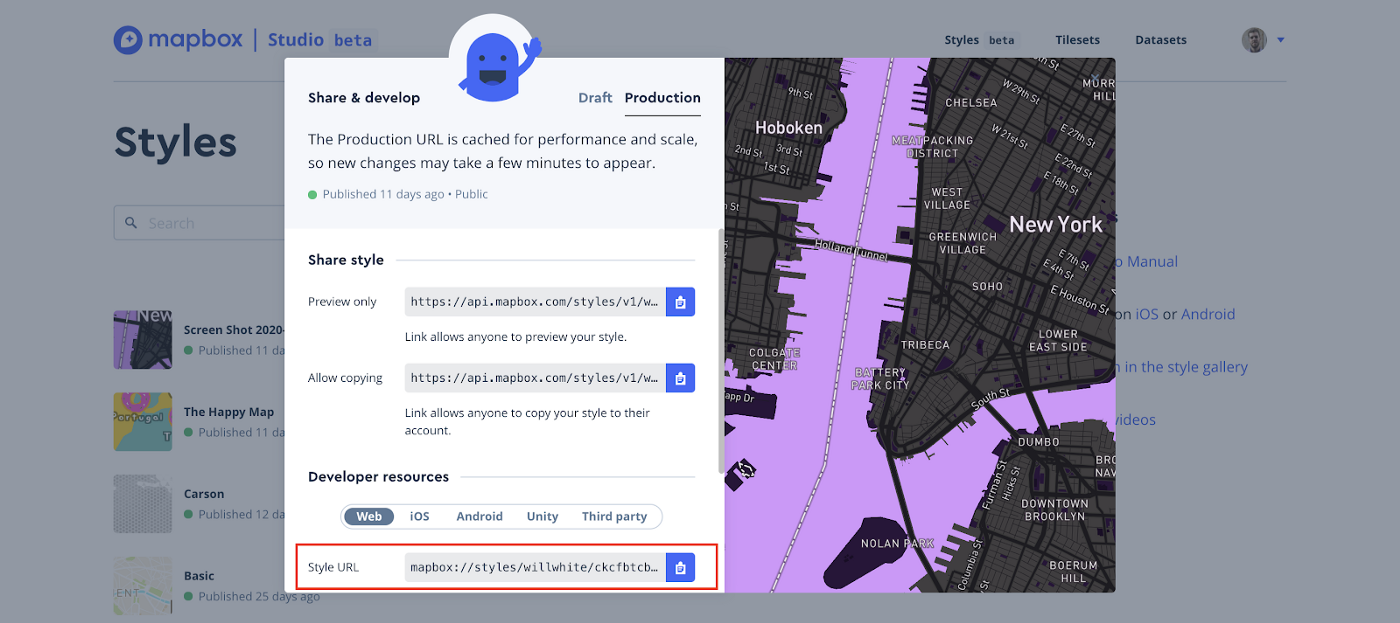1400x623 pixels.
Task: Switch to the Production tab
Action: click(662, 97)
